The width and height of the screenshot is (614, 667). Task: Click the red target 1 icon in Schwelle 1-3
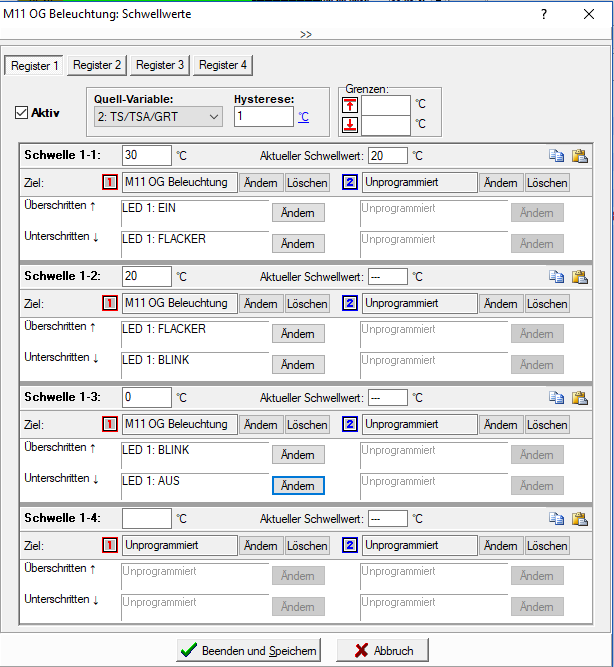coord(110,425)
